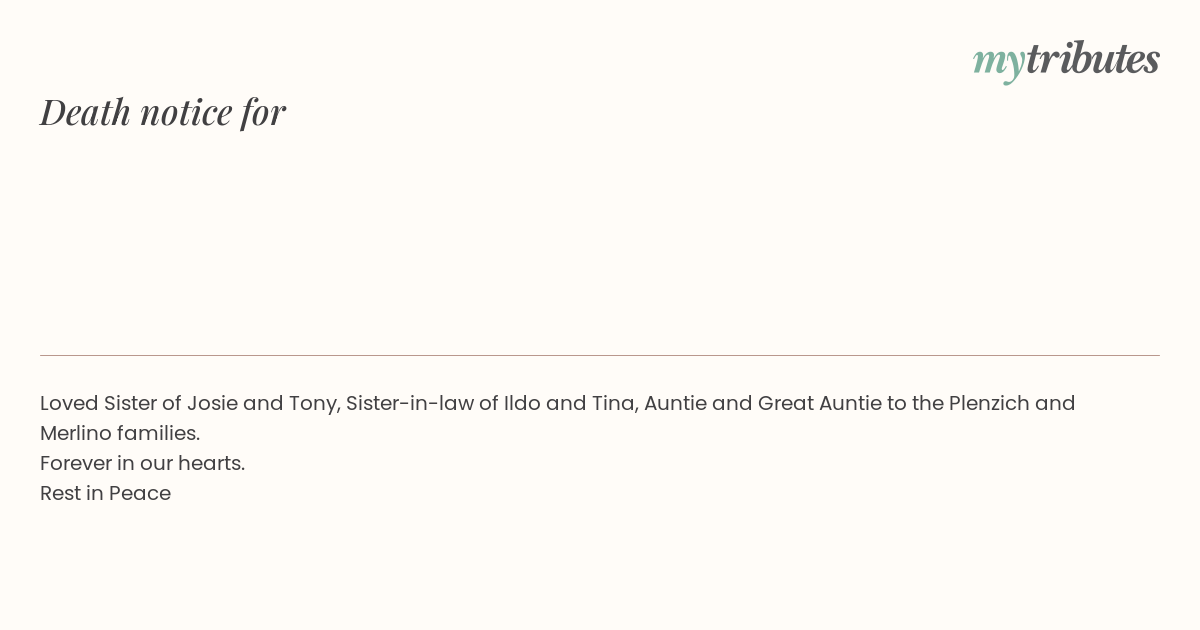Click the word "Death" in the heading
This screenshot has height=630, width=1200.
pos(86,112)
